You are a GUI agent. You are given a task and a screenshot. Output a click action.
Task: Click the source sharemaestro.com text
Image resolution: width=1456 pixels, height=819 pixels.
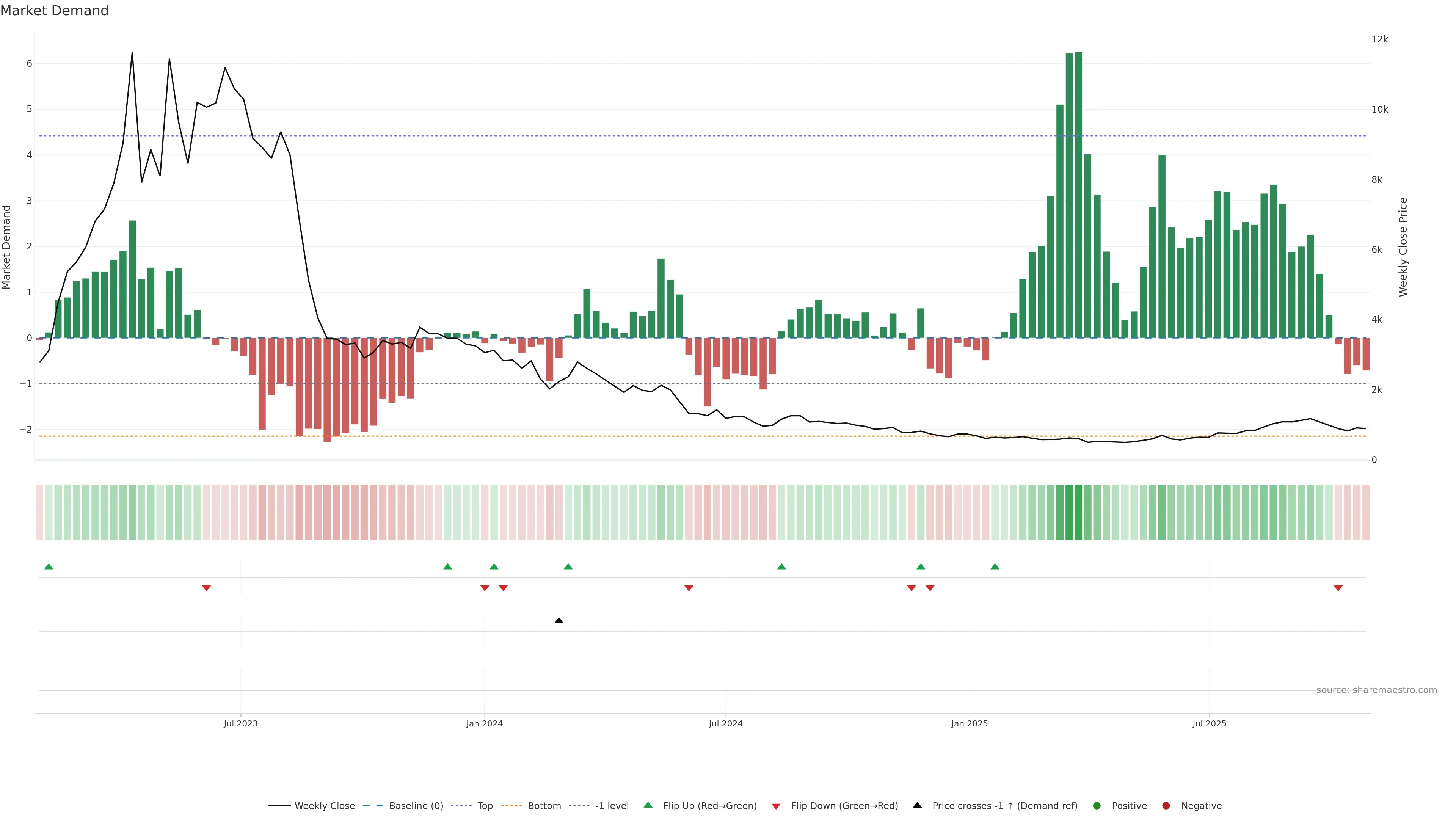point(1376,690)
